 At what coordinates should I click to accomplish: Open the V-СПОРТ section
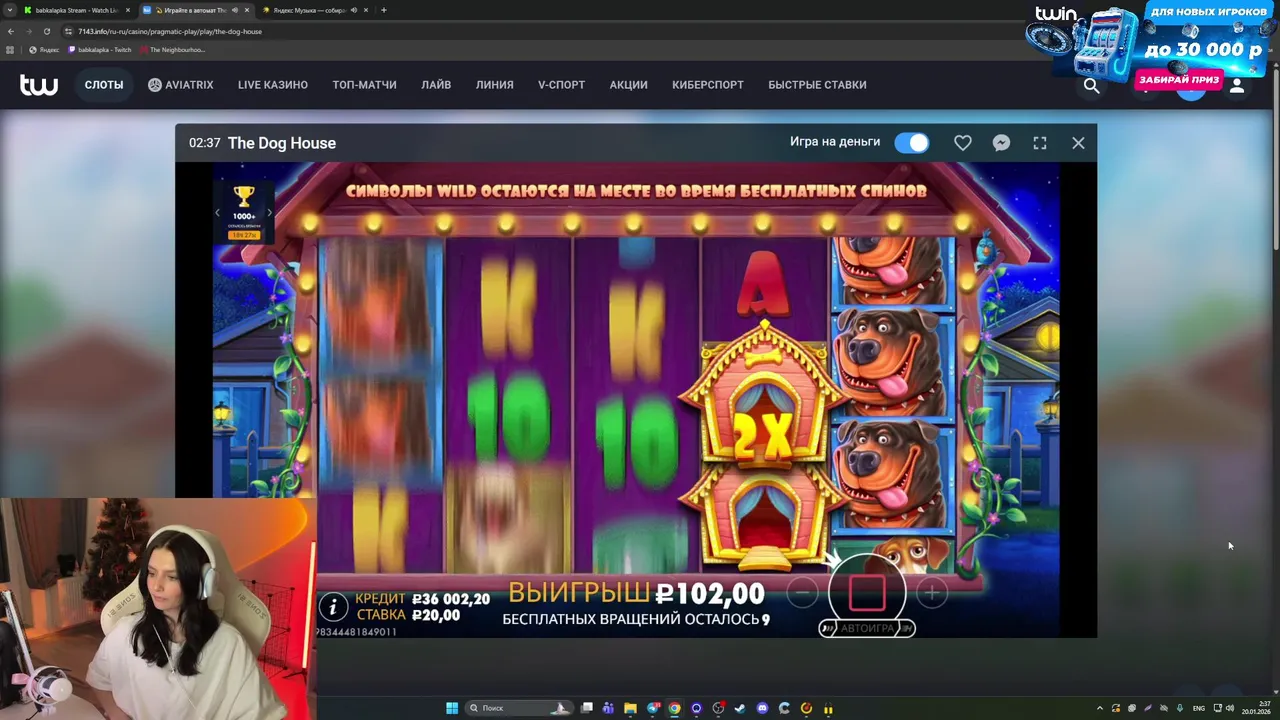click(x=561, y=85)
